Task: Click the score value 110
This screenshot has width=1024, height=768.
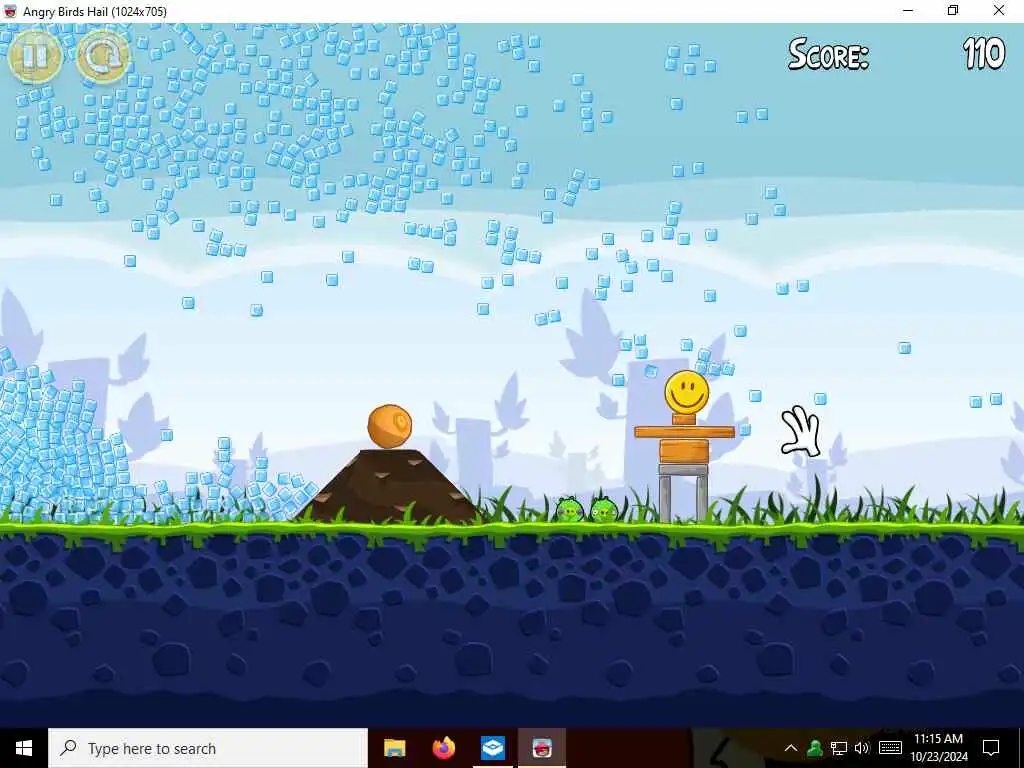Action: click(984, 54)
